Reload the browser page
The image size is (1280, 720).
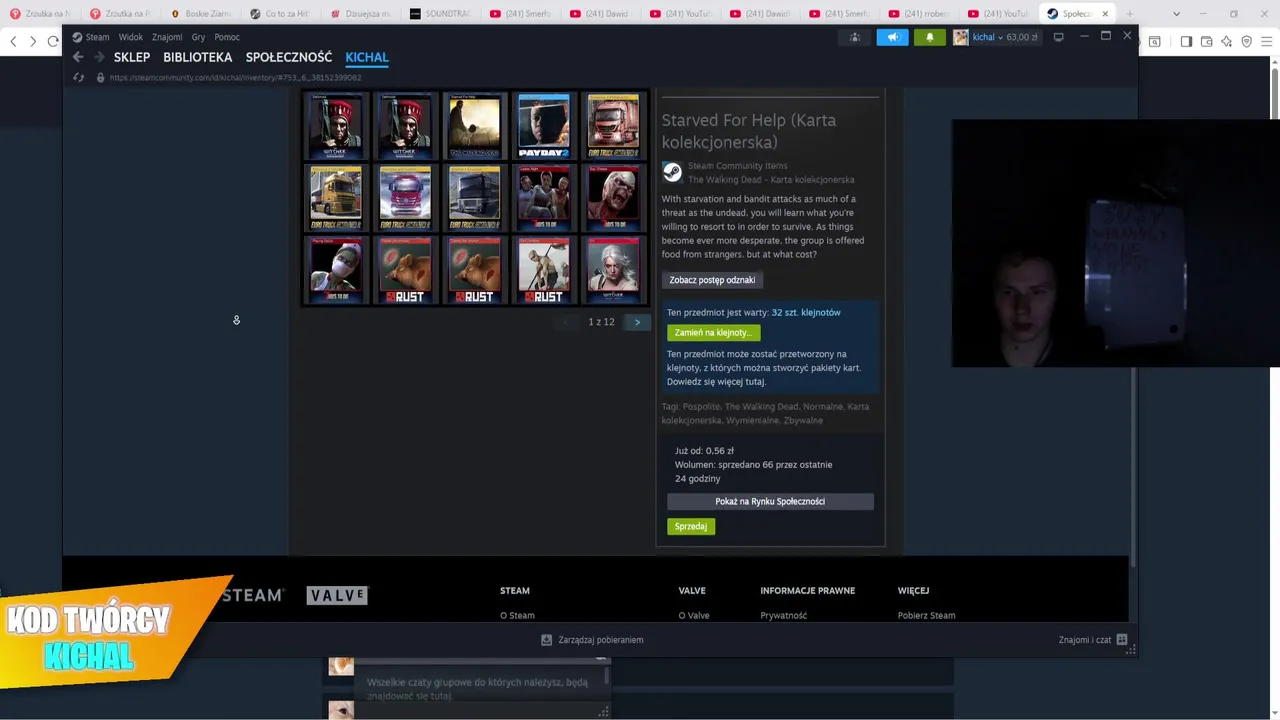tap(52, 41)
